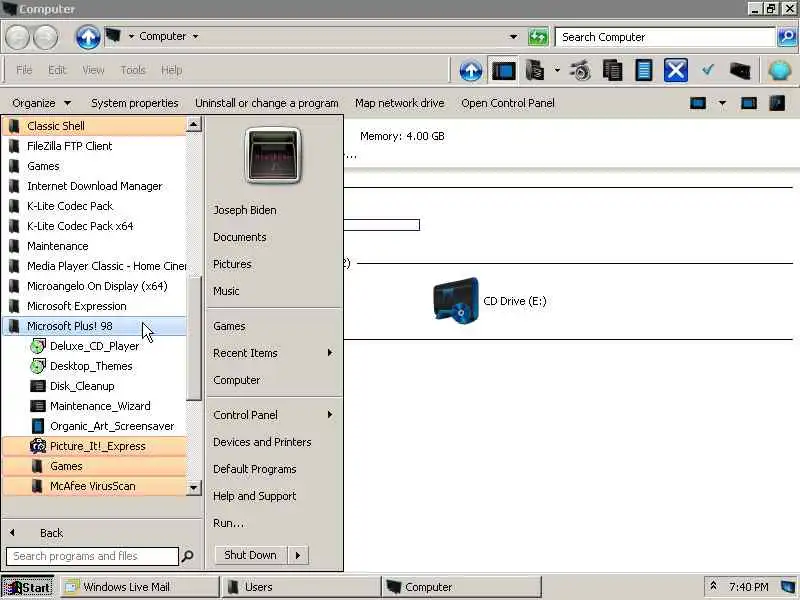The width and height of the screenshot is (800, 600).
Task: Click the disabled Forward navigation button
Action: pos(46,37)
